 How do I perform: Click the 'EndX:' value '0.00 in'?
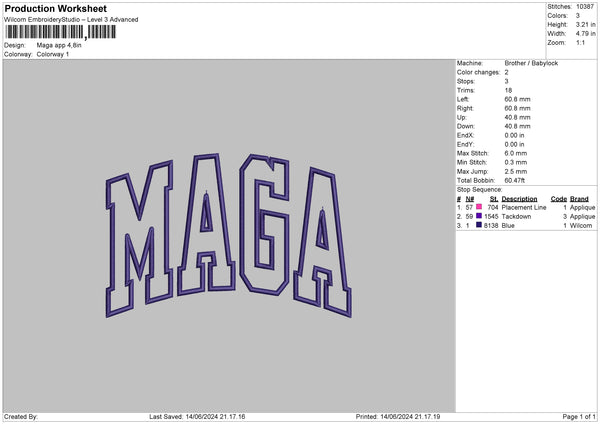tap(514, 135)
